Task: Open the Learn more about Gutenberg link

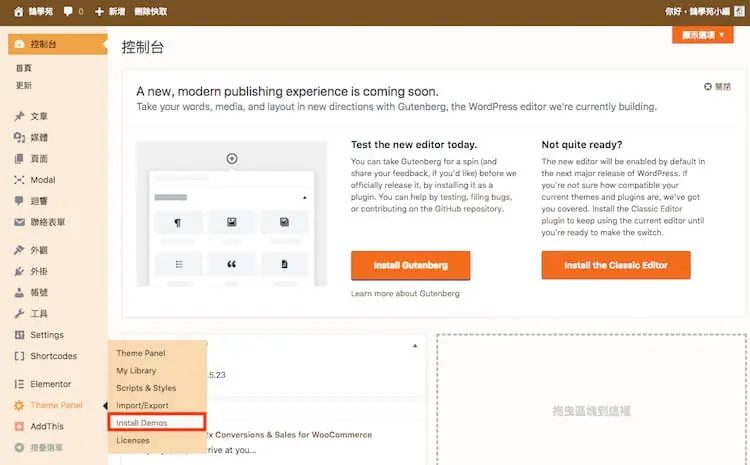Action: click(405, 293)
